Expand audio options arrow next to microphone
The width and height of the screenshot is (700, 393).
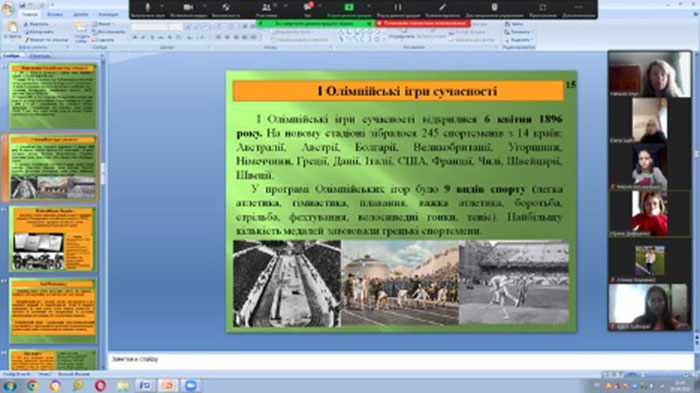pyautogui.click(x=162, y=6)
